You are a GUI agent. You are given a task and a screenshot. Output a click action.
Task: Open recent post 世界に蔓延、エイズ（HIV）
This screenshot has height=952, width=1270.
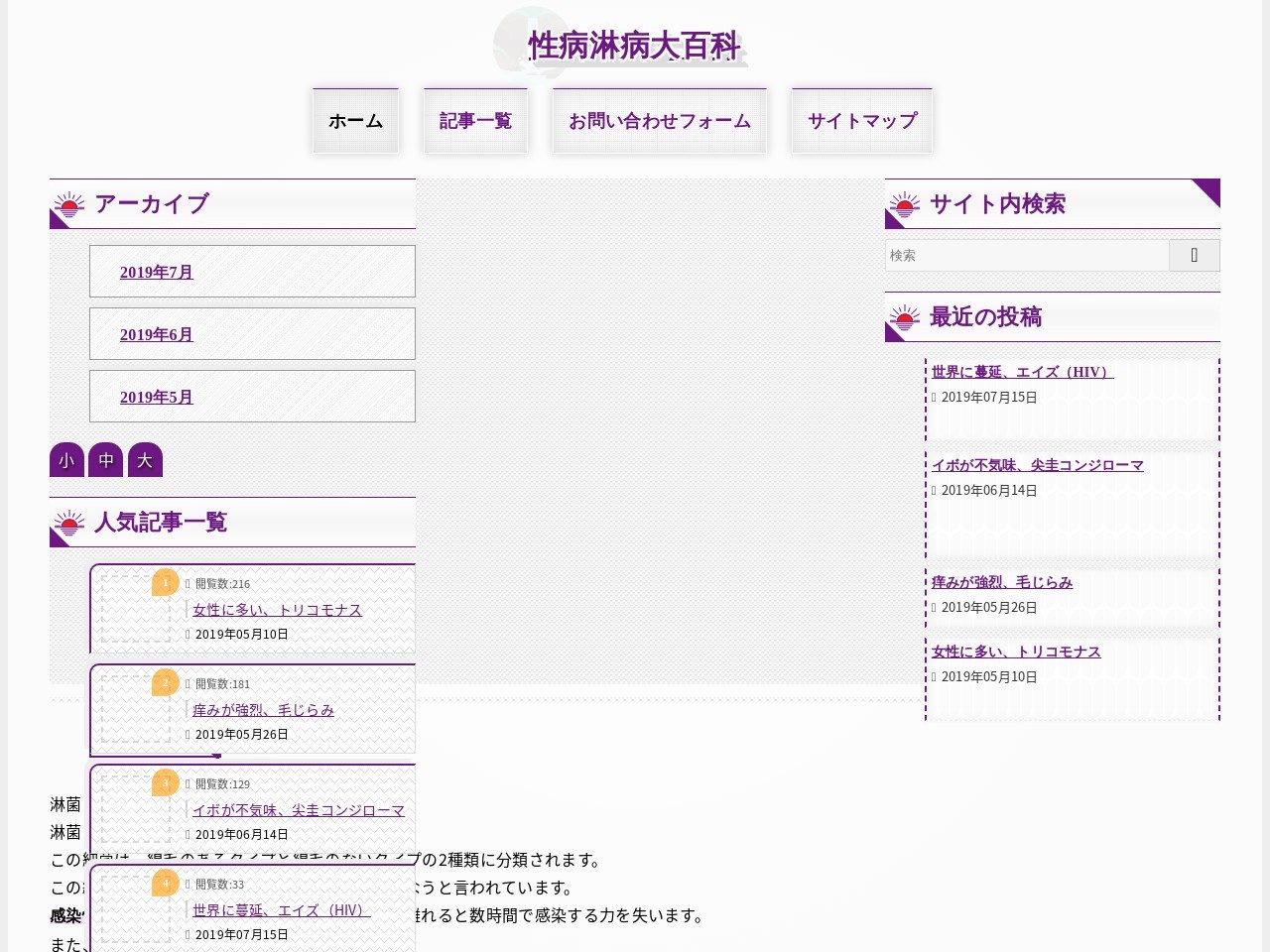point(1022,372)
